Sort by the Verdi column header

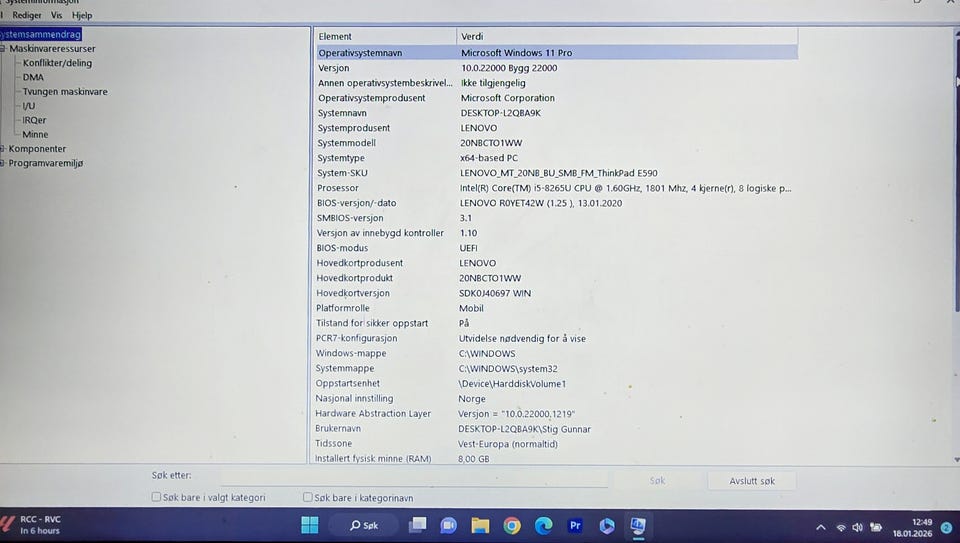point(627,36)
